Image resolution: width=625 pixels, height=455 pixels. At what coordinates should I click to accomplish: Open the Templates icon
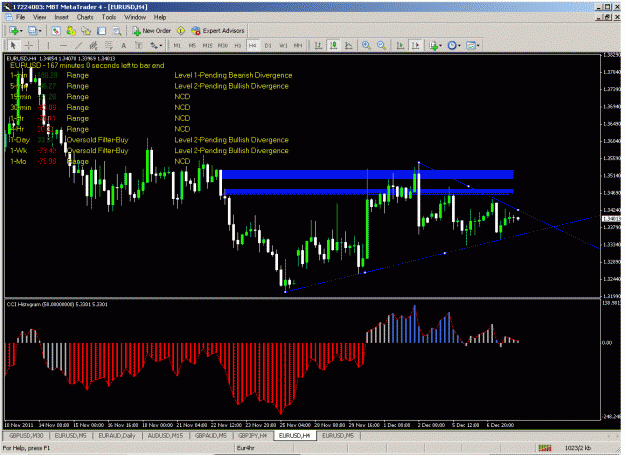click(471, 45)
